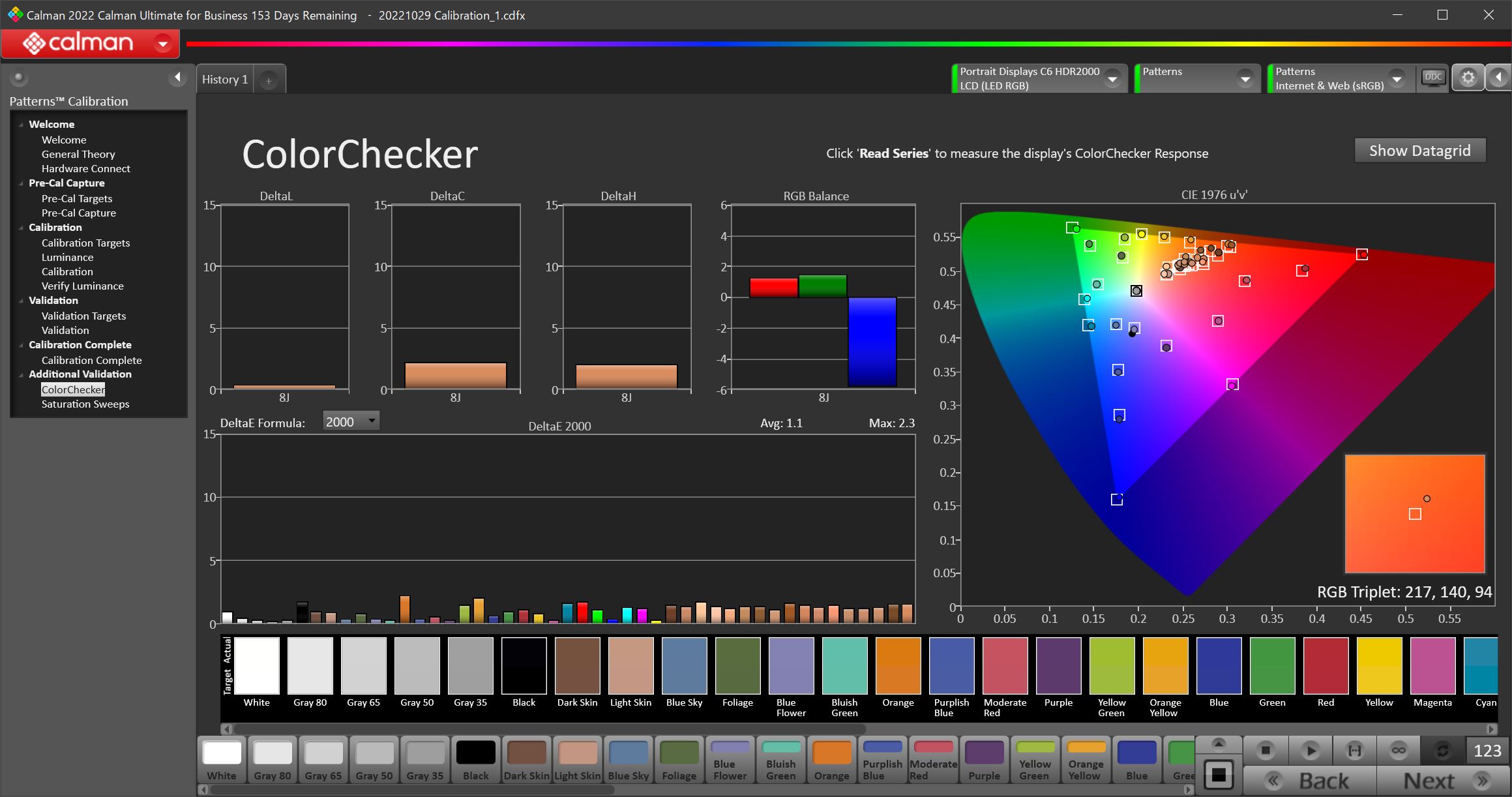Start Read Series with play button
1512x797 pixels.
[1310, 751]
